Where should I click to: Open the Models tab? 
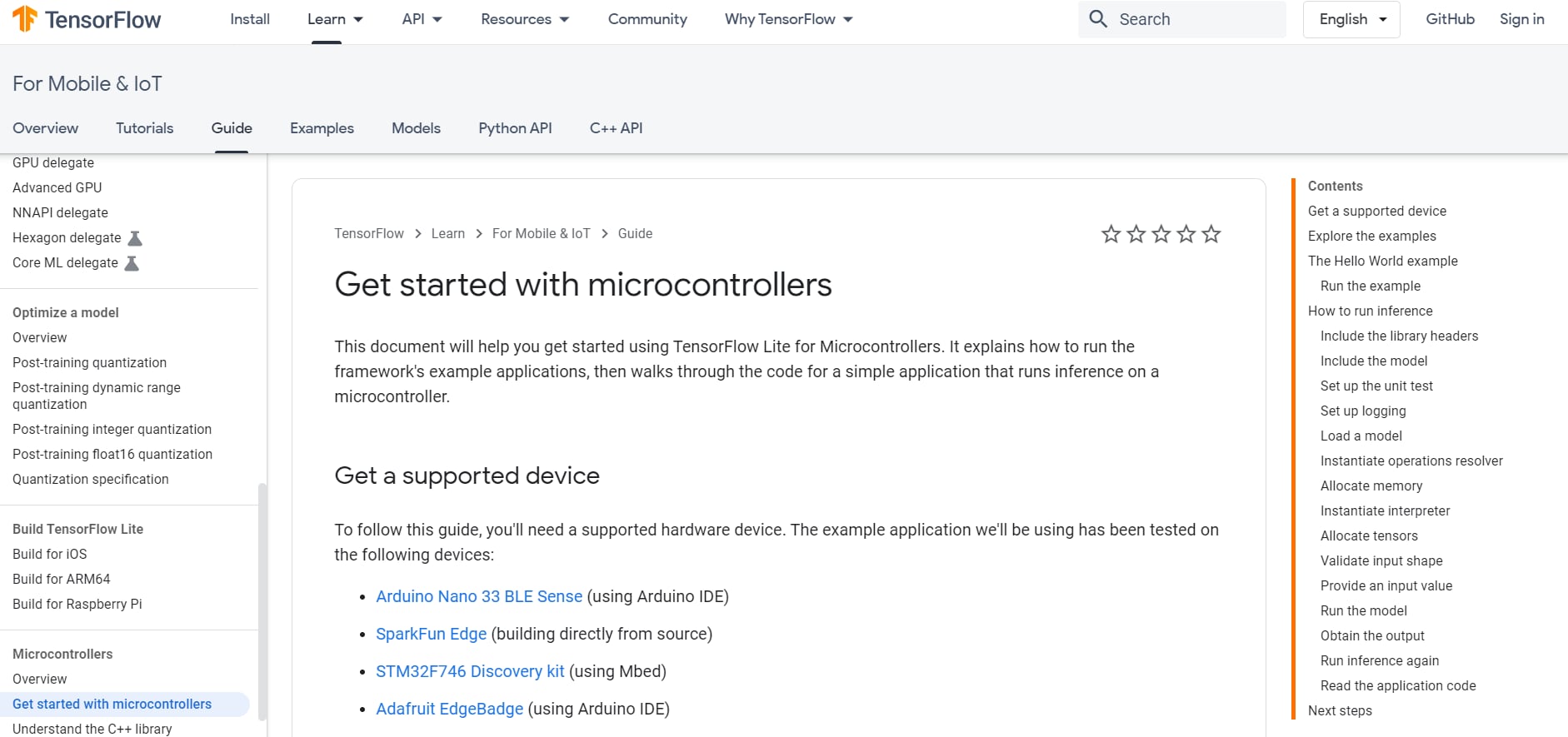[416, 128]
